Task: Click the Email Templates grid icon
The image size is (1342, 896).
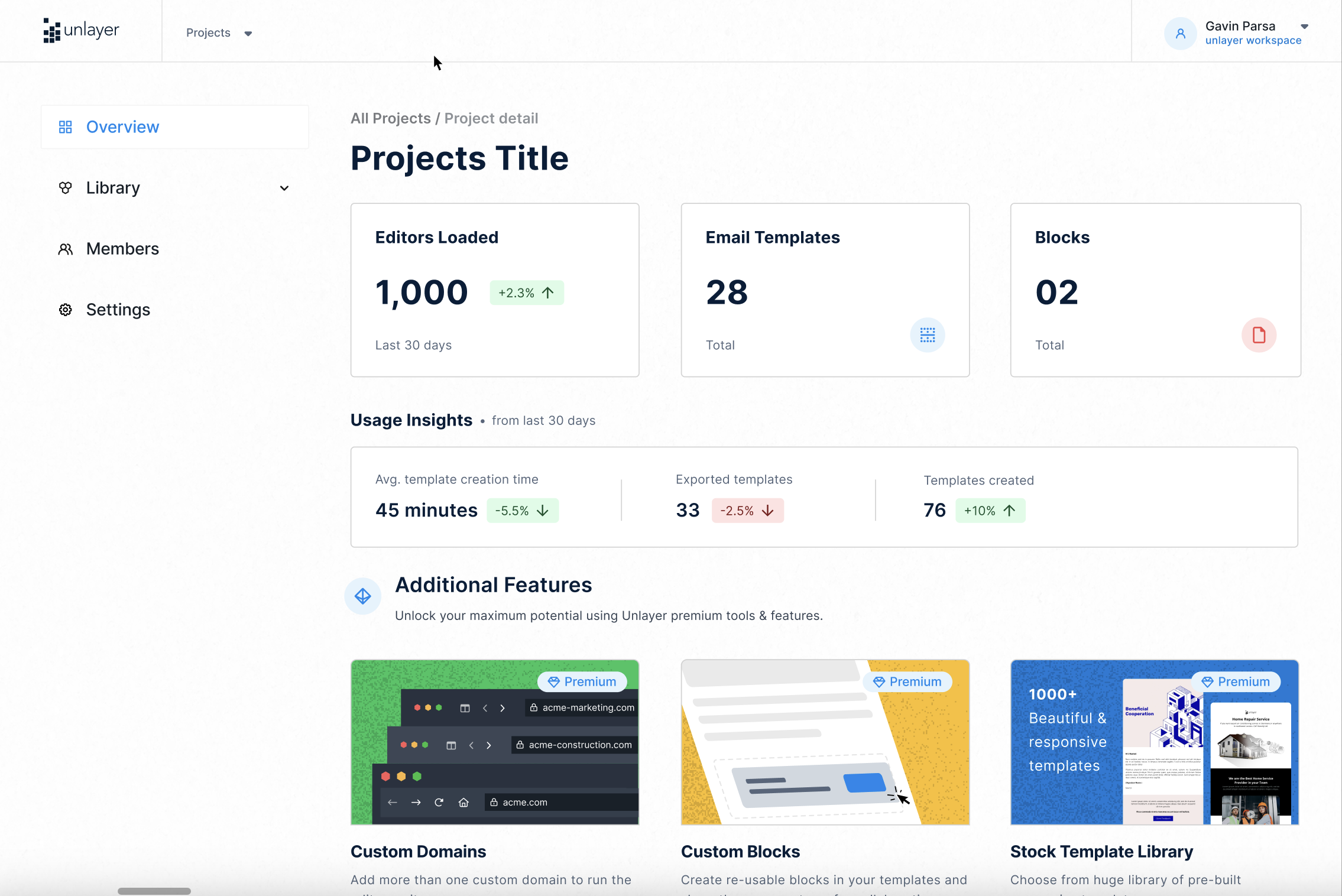Action: pyautogui.click(x=928, y=335)
